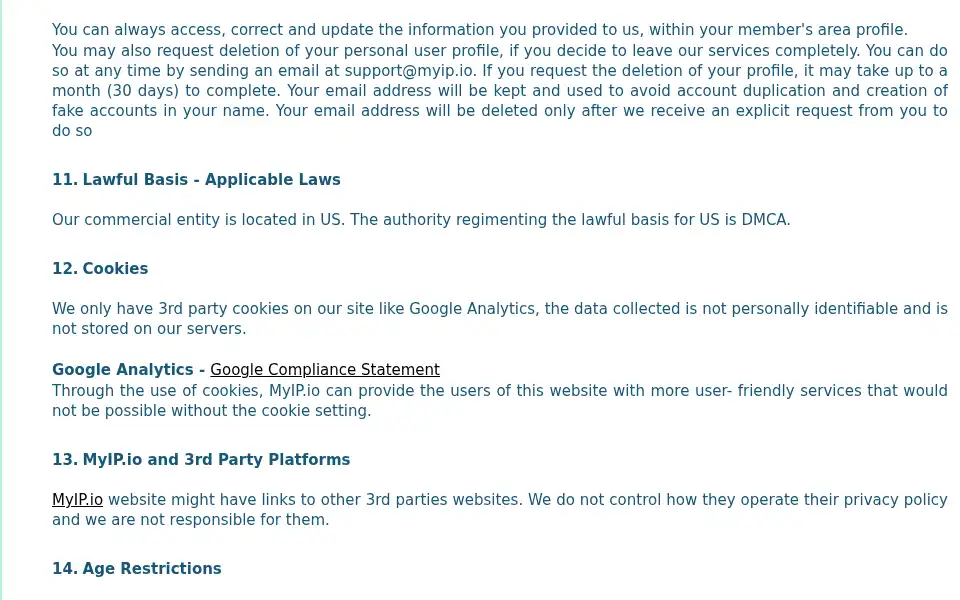Open the Google Compliance Statement link
Viewport: 960px width, 600px height.
pos(324,370)
